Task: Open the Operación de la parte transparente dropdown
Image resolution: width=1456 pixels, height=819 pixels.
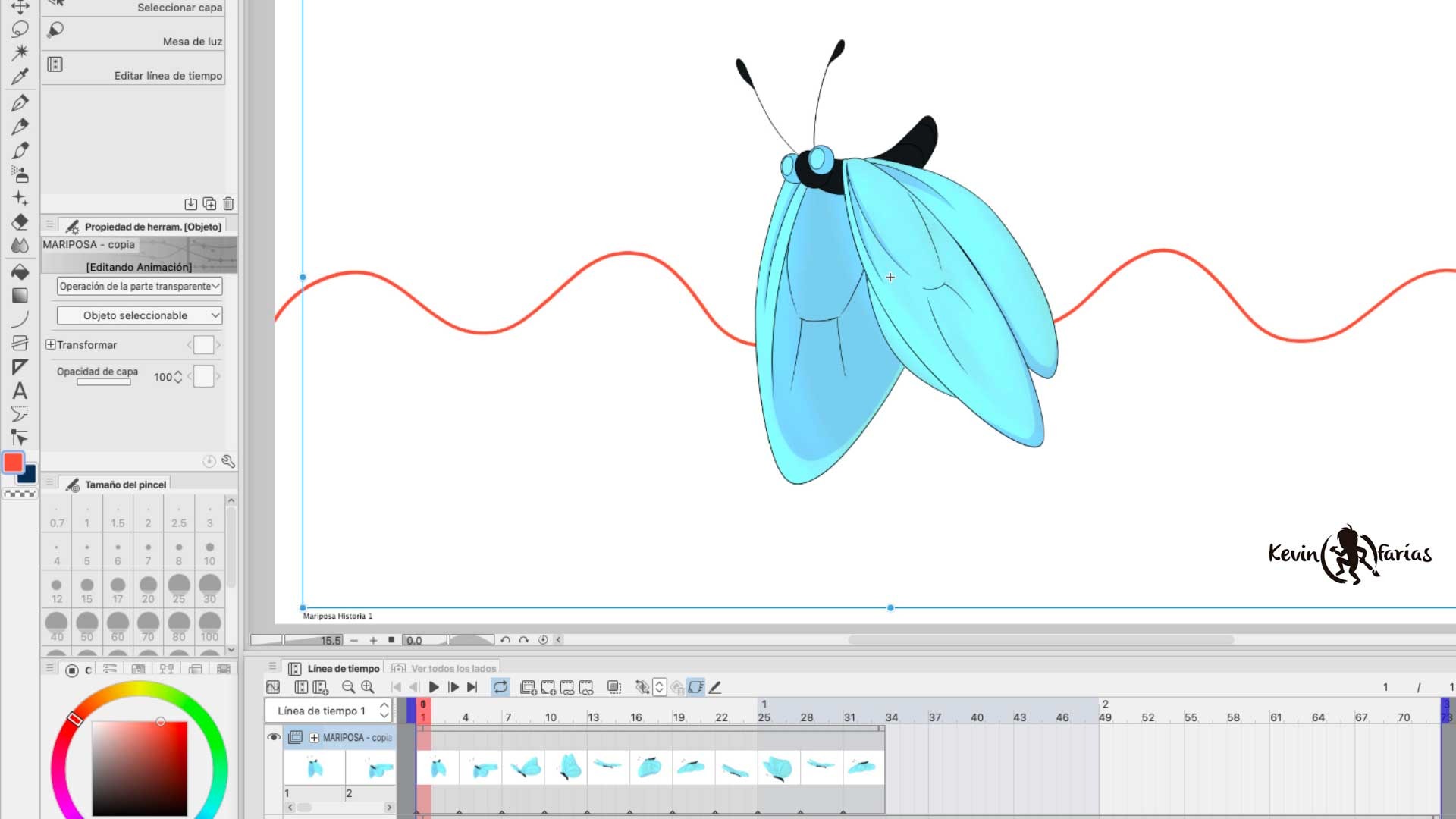Action: (x=138, y=286)
